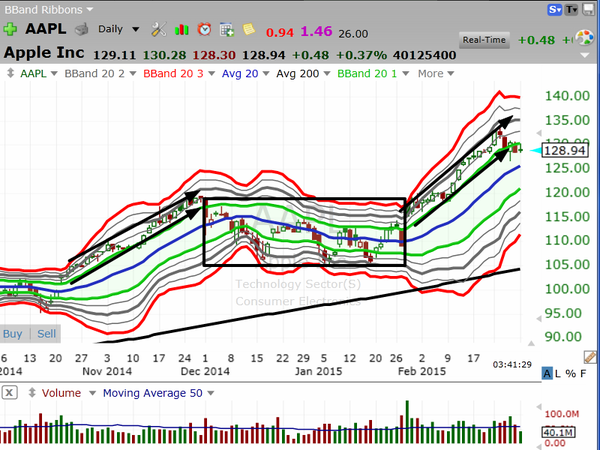
Task: Click the up-down arrow icon before AAPL legend
Action: click(x=10, y=73)
